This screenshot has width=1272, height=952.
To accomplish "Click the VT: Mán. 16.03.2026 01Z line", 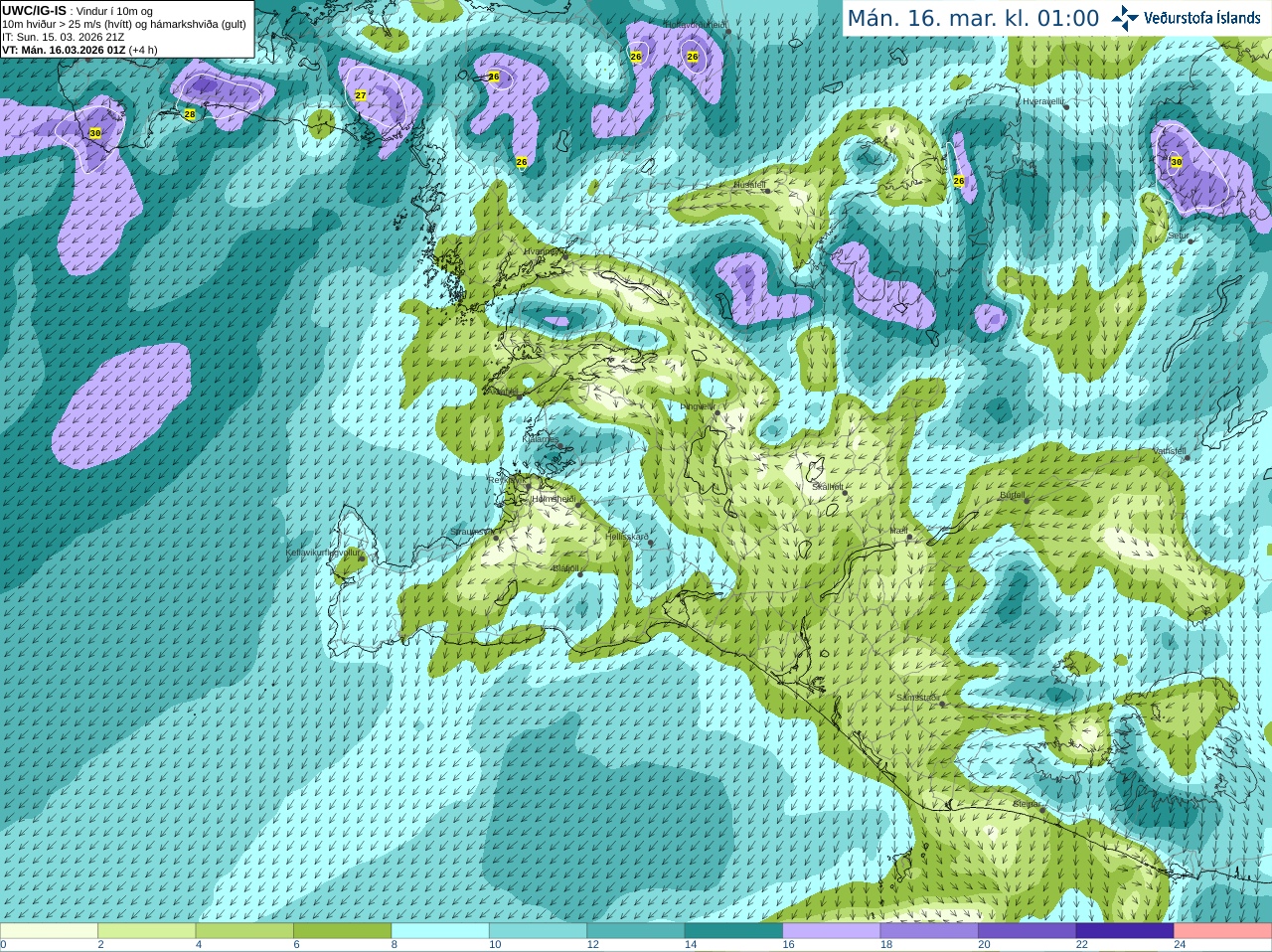I will click(x=79, y=50).
